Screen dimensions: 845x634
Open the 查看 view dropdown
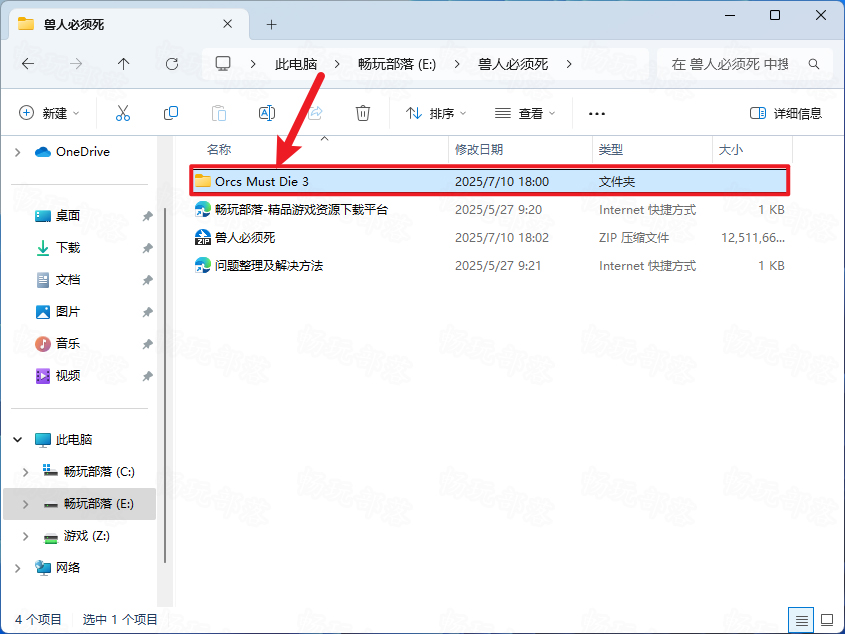525,113
